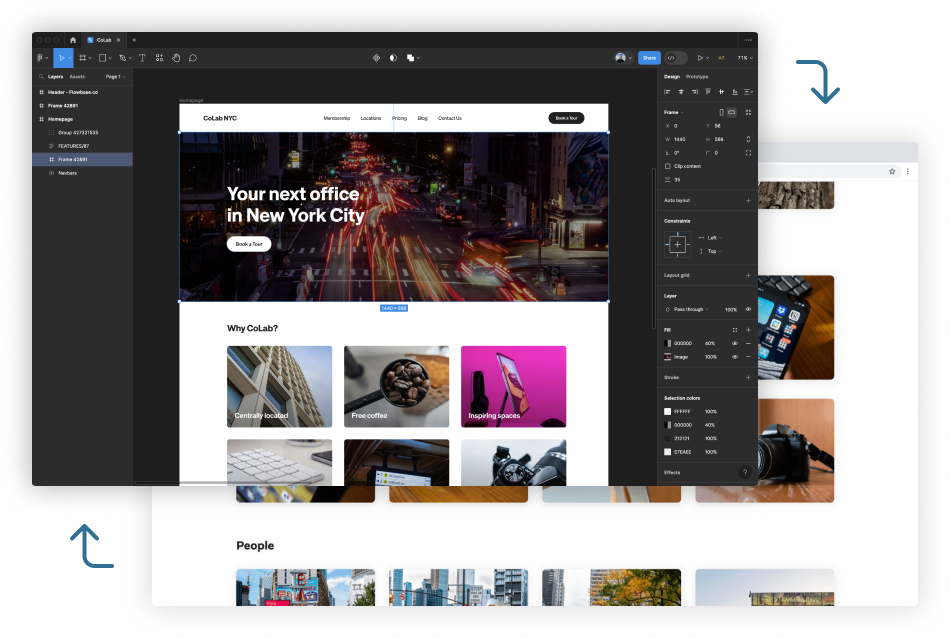Click the blue Share button
The width and height of the screenshot is (950, 638).
pyautogui.click(x=649, y=58)
